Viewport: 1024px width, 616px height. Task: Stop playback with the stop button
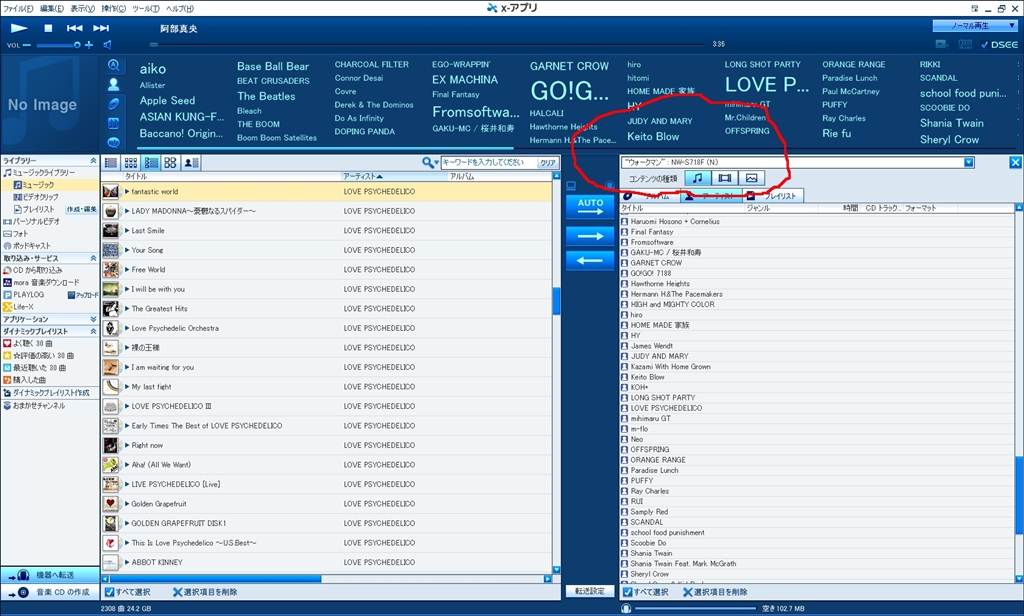click(48, 28)
